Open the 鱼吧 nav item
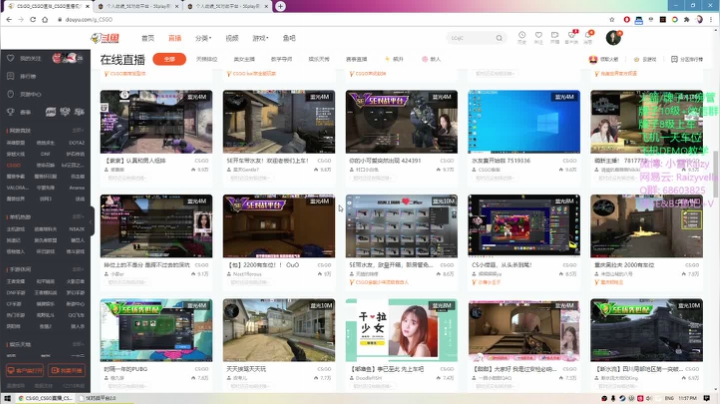 coord(289,38)
